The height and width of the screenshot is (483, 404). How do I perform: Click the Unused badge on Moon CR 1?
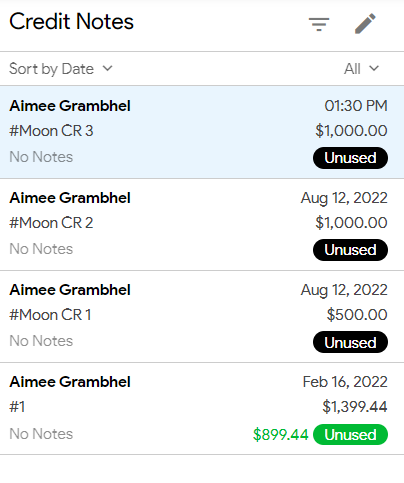350,342
